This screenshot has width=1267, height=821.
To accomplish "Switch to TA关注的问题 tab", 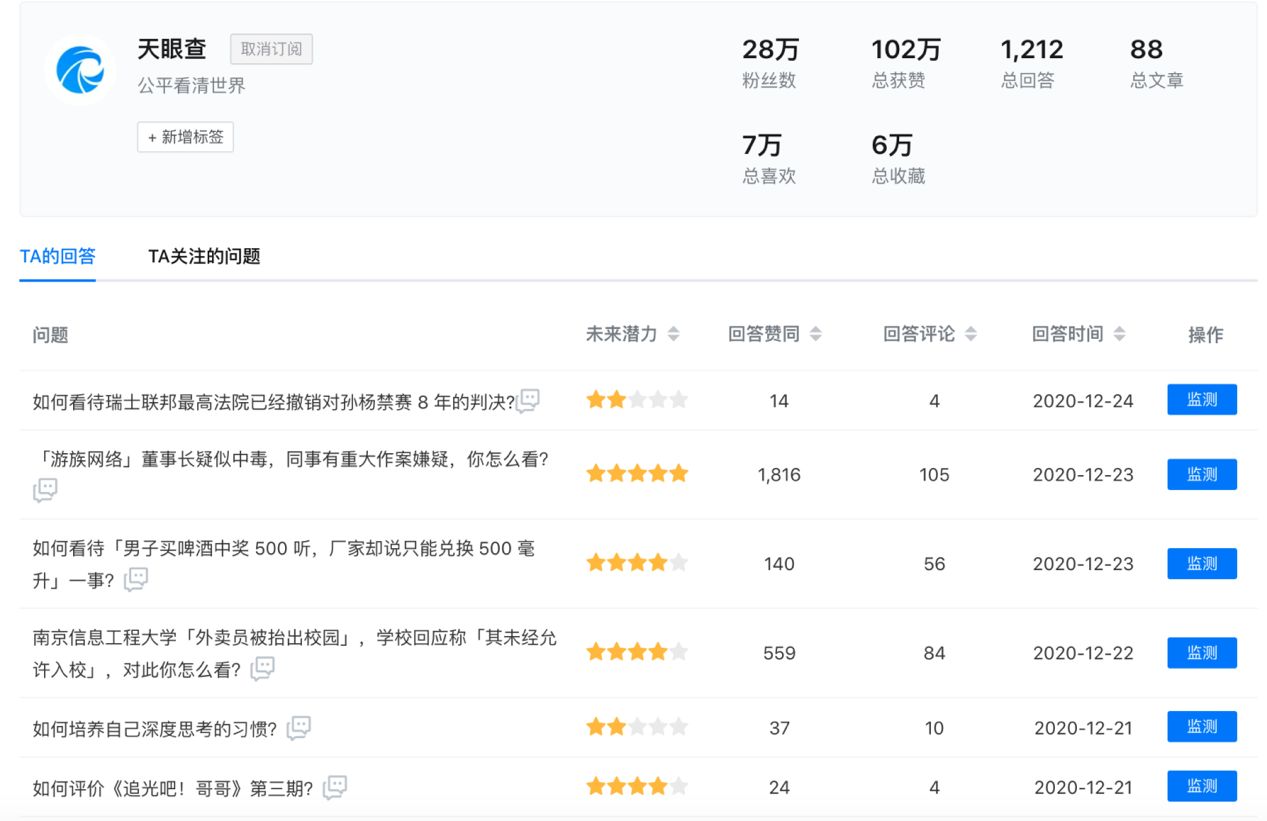I will point(204,256).
